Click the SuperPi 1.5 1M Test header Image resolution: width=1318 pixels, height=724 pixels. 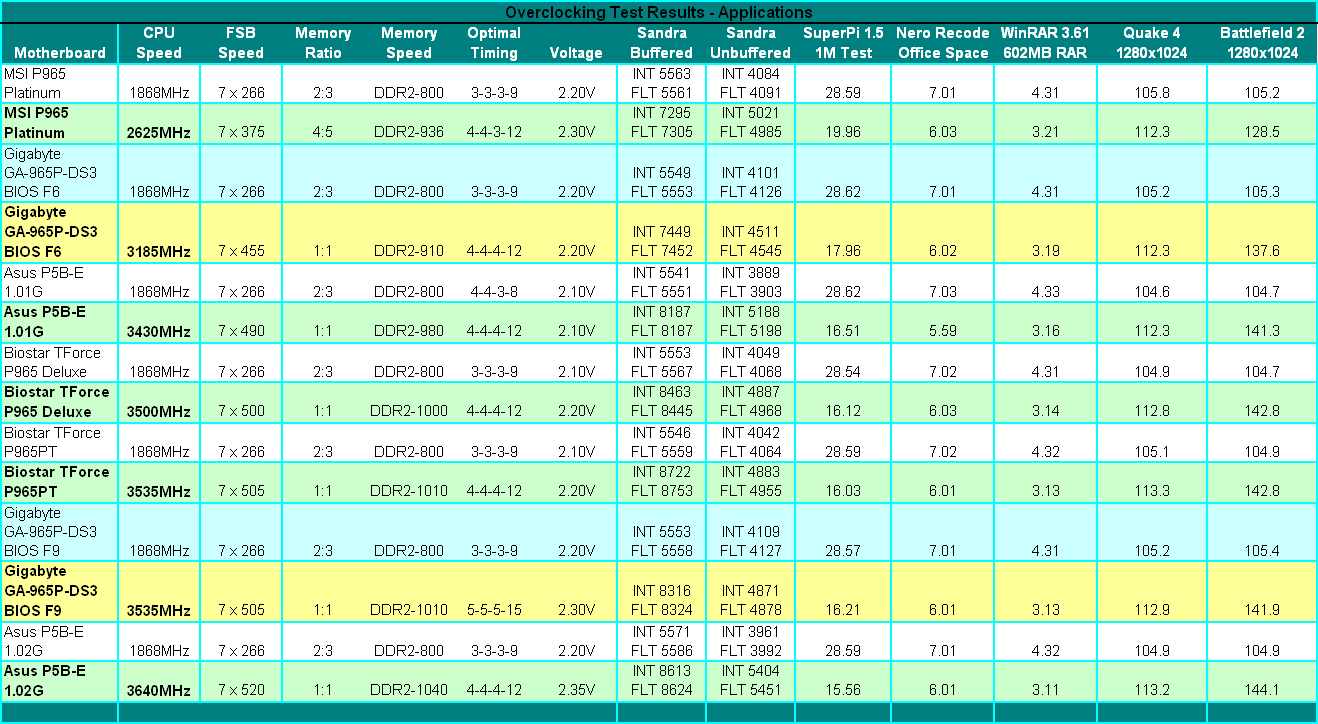point(843,43)
